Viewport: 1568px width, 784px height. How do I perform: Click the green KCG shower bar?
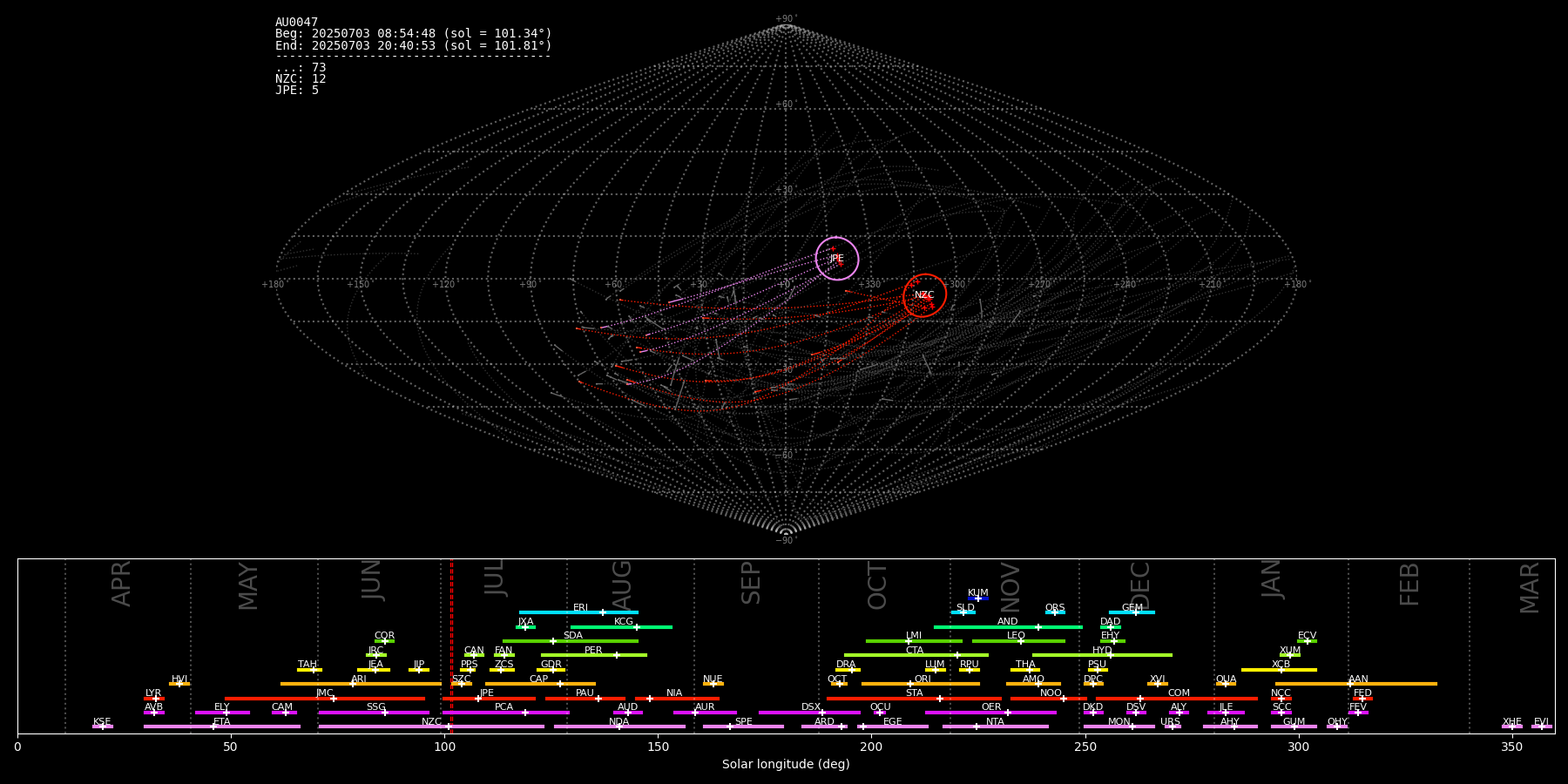click(621, 627)
